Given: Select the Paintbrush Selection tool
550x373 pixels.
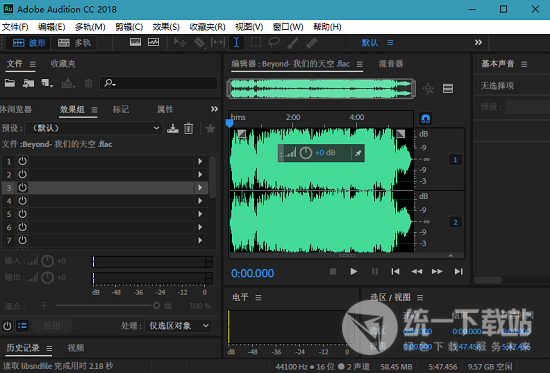Looking at the screenshot, I should (x=293, y=43).
